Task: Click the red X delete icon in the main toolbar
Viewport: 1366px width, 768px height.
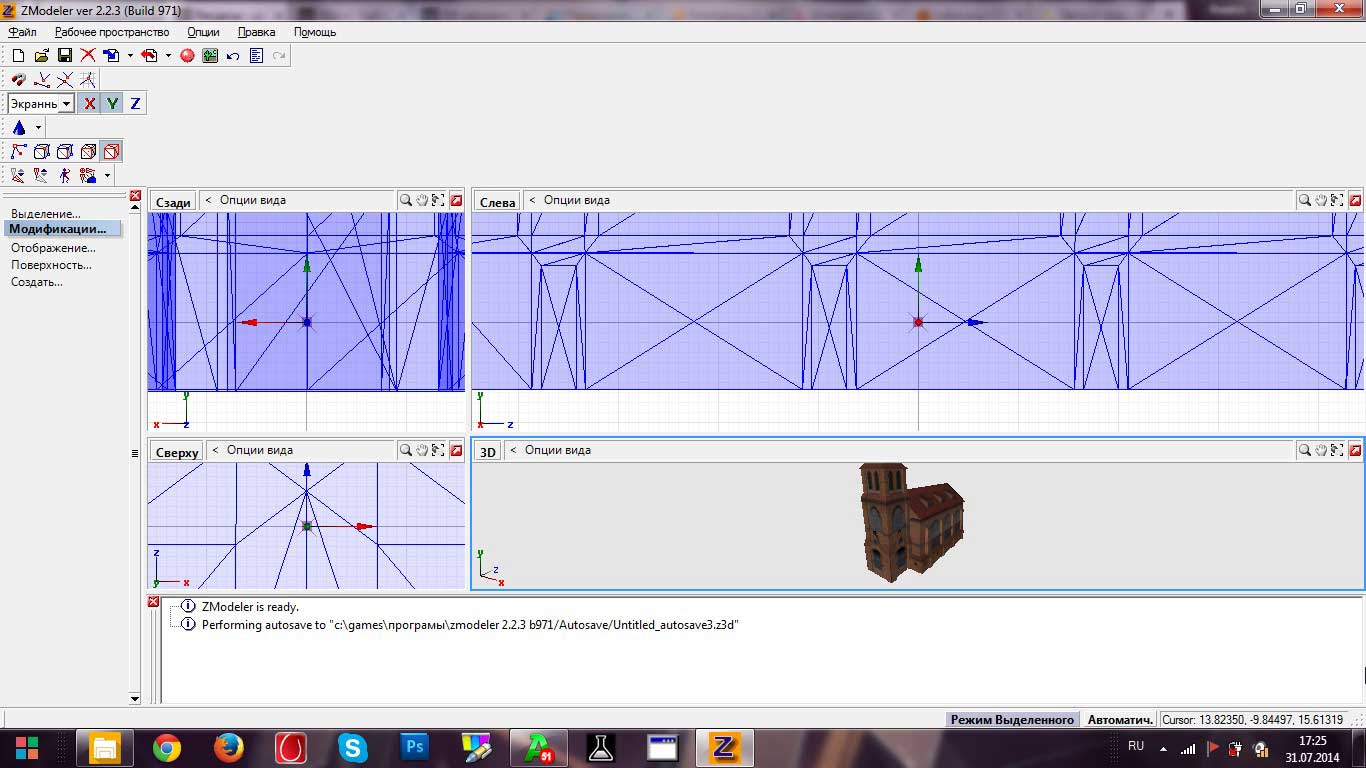Action: [x=88, y=56]
